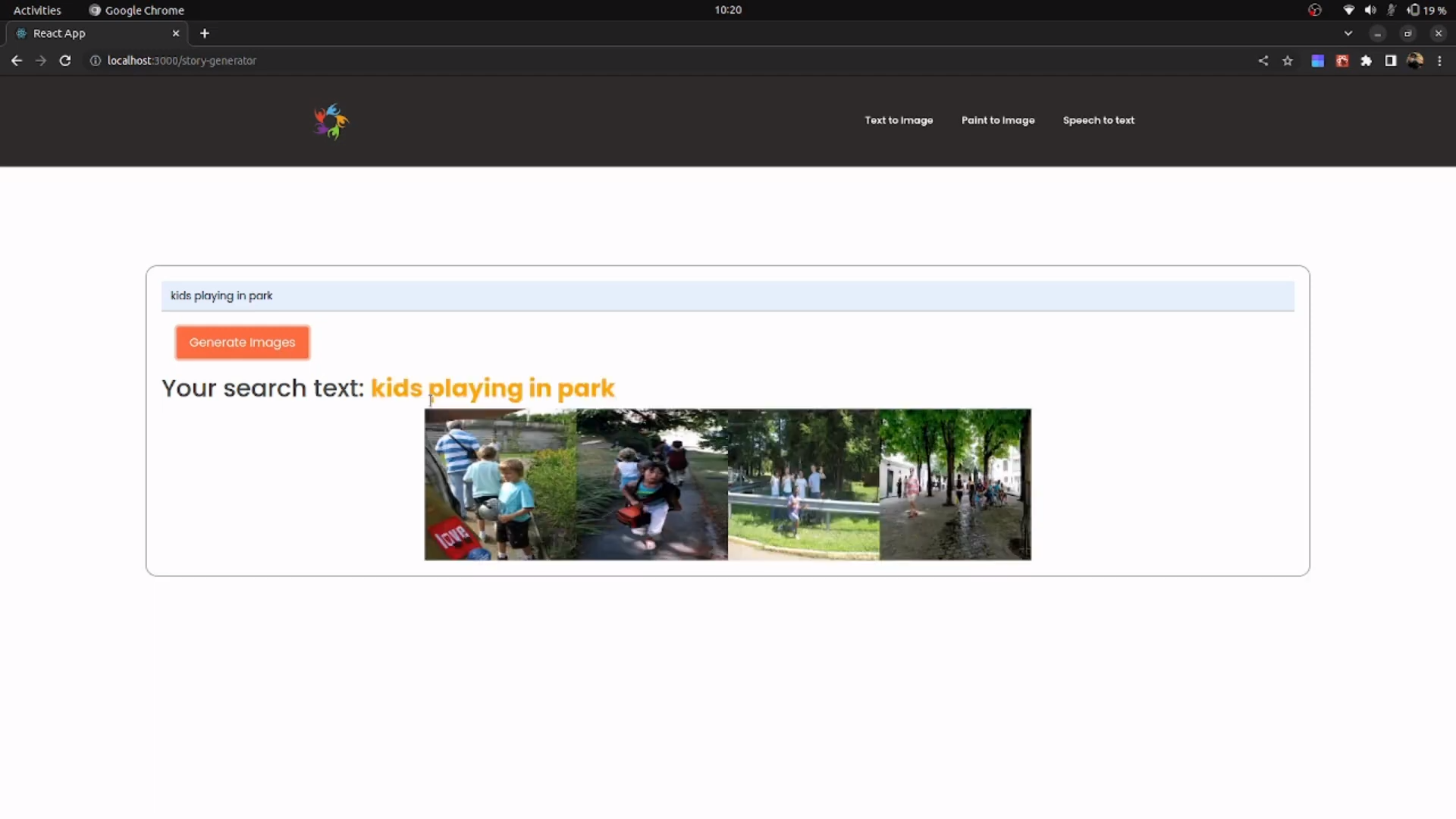Click the colorful logo in the header
The height and width of the screenshot is (819, 1456).
coord(331,121)
